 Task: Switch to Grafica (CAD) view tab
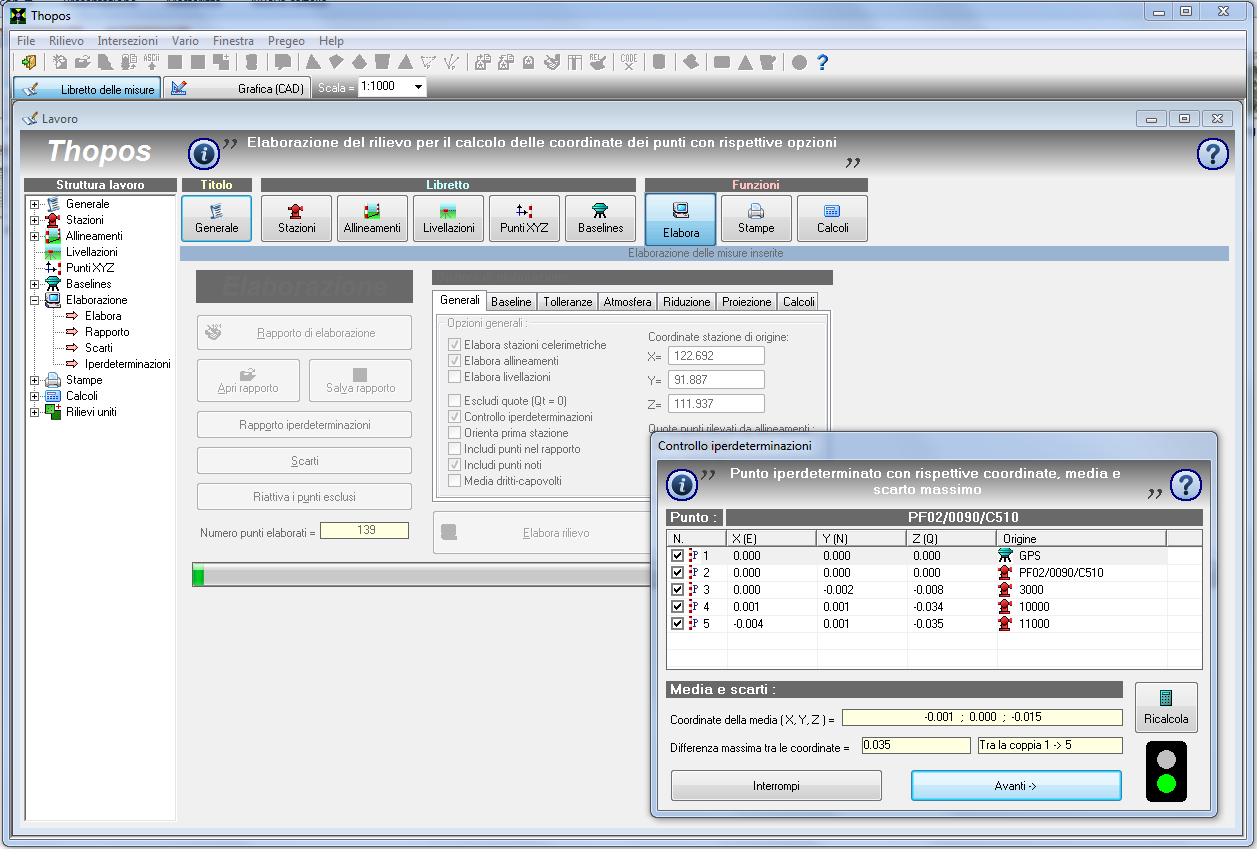click(238, 88)
